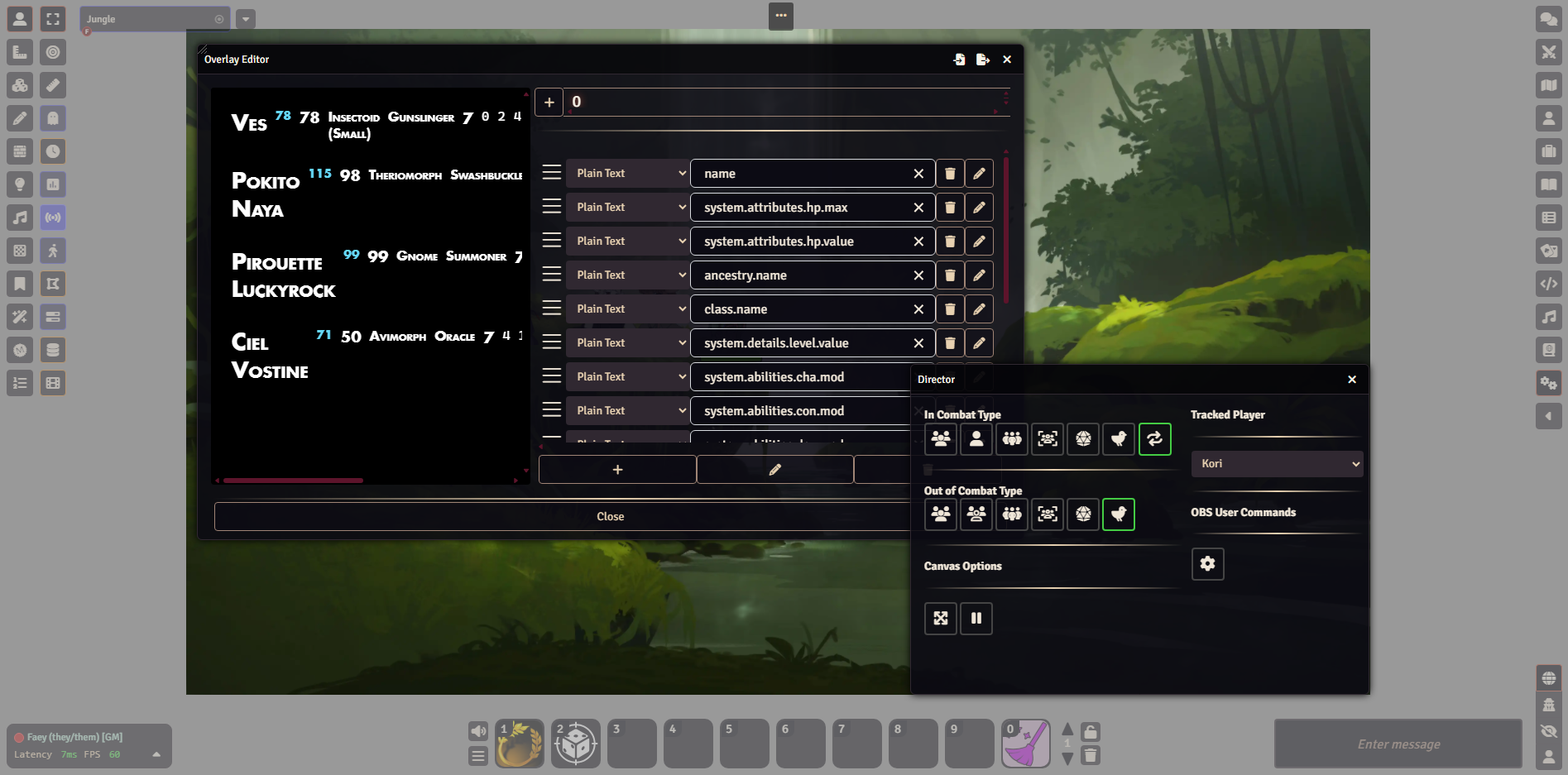1568x775 pixels.
Task: Pause canvas via Canvas Options pause button
Action: [976, 619]
